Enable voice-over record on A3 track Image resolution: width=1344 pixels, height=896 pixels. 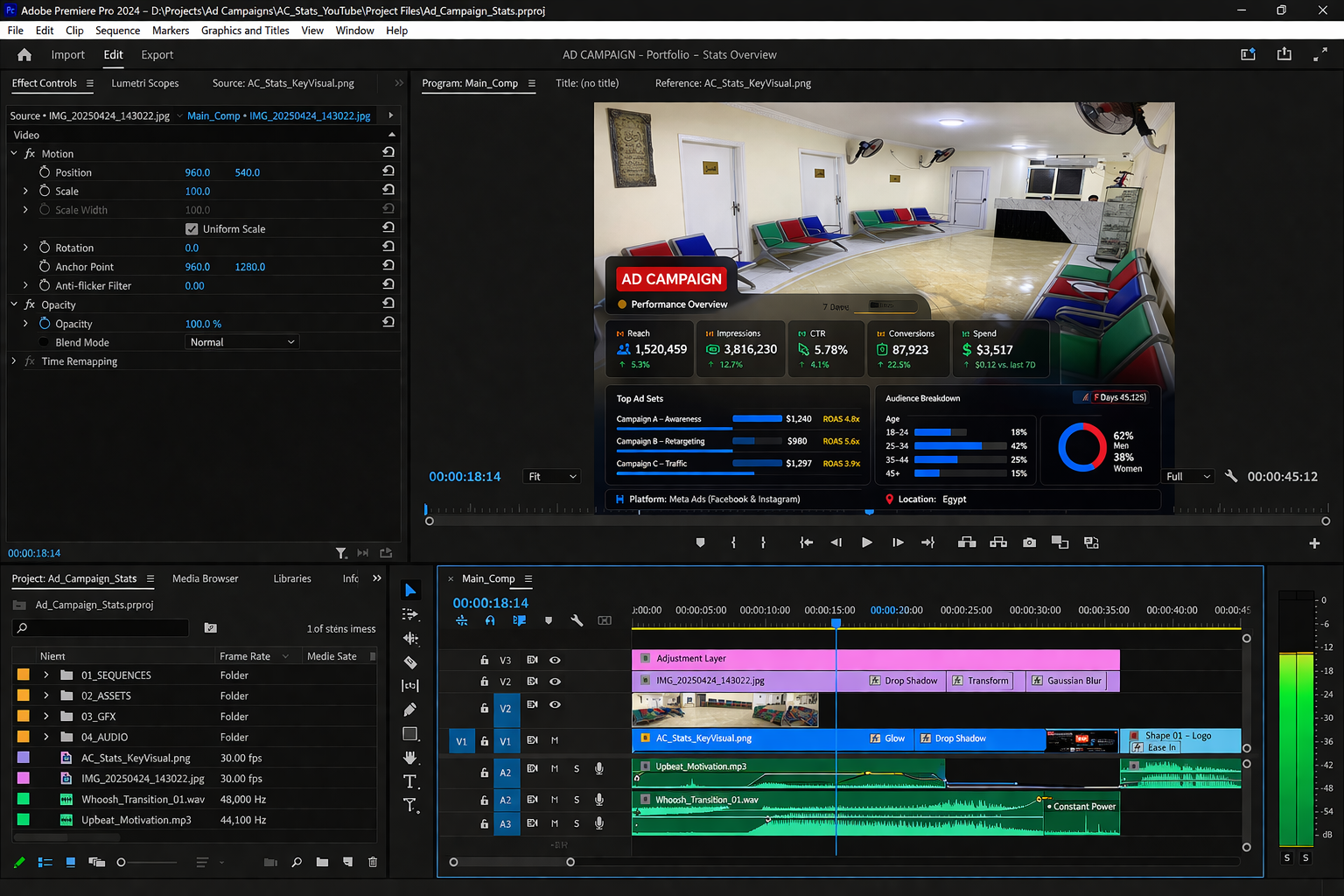pyautogui.click(x=599, y=823)
